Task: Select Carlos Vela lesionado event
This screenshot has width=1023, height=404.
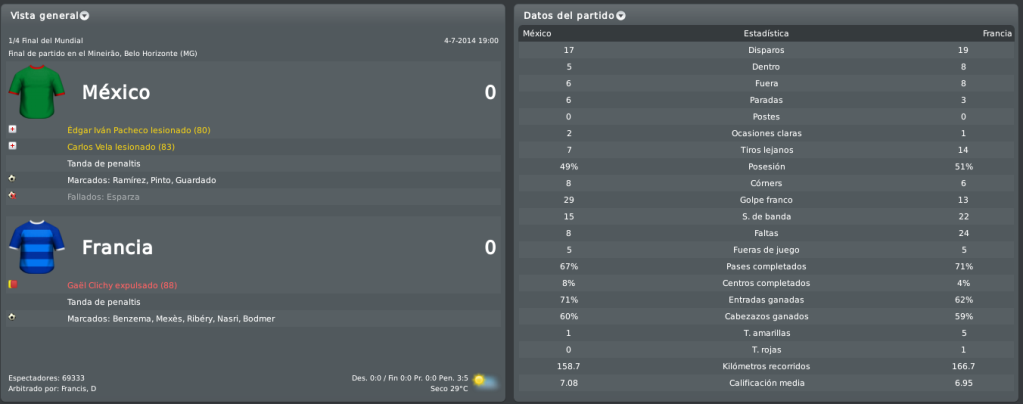Action: [121, 147]
